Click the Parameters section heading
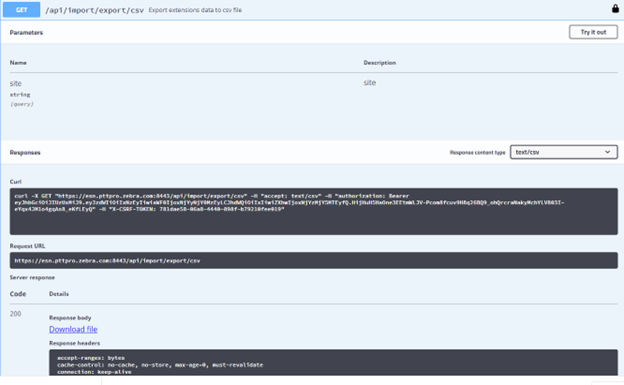Screen dimensions: 624x385 (x=26, y=33)
